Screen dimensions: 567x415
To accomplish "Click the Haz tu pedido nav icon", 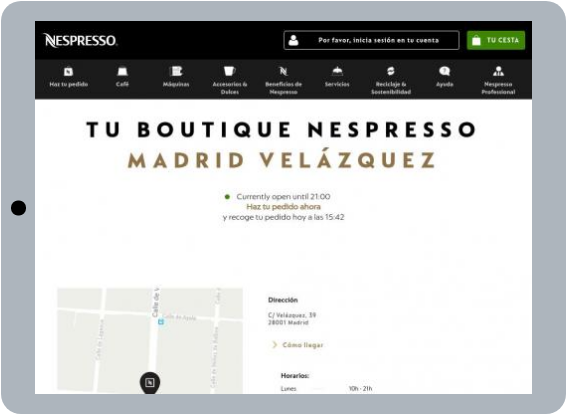I will [x=68, y=72].
